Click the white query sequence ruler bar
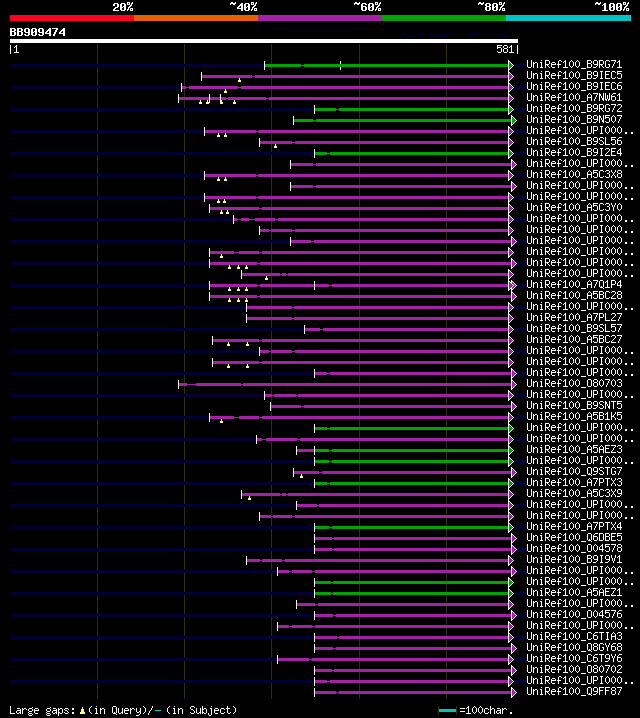 tap(264, 41)
